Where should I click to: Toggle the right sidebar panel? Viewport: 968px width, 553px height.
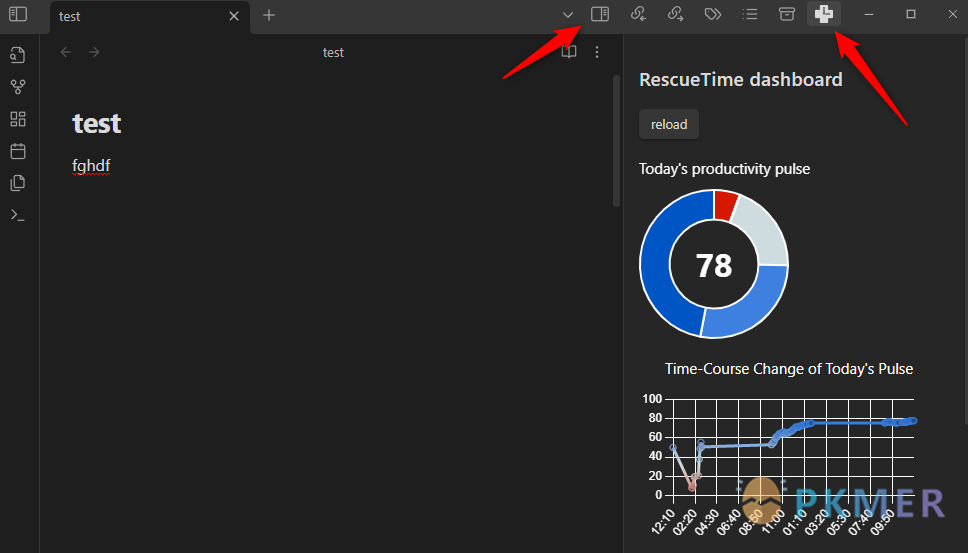coord(600,14)
